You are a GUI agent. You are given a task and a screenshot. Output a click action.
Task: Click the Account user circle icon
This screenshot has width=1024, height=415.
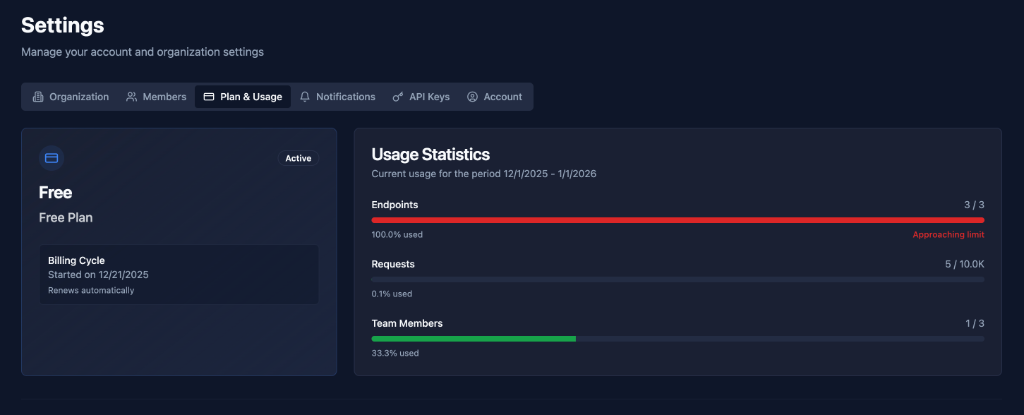(x=472, y=97)
